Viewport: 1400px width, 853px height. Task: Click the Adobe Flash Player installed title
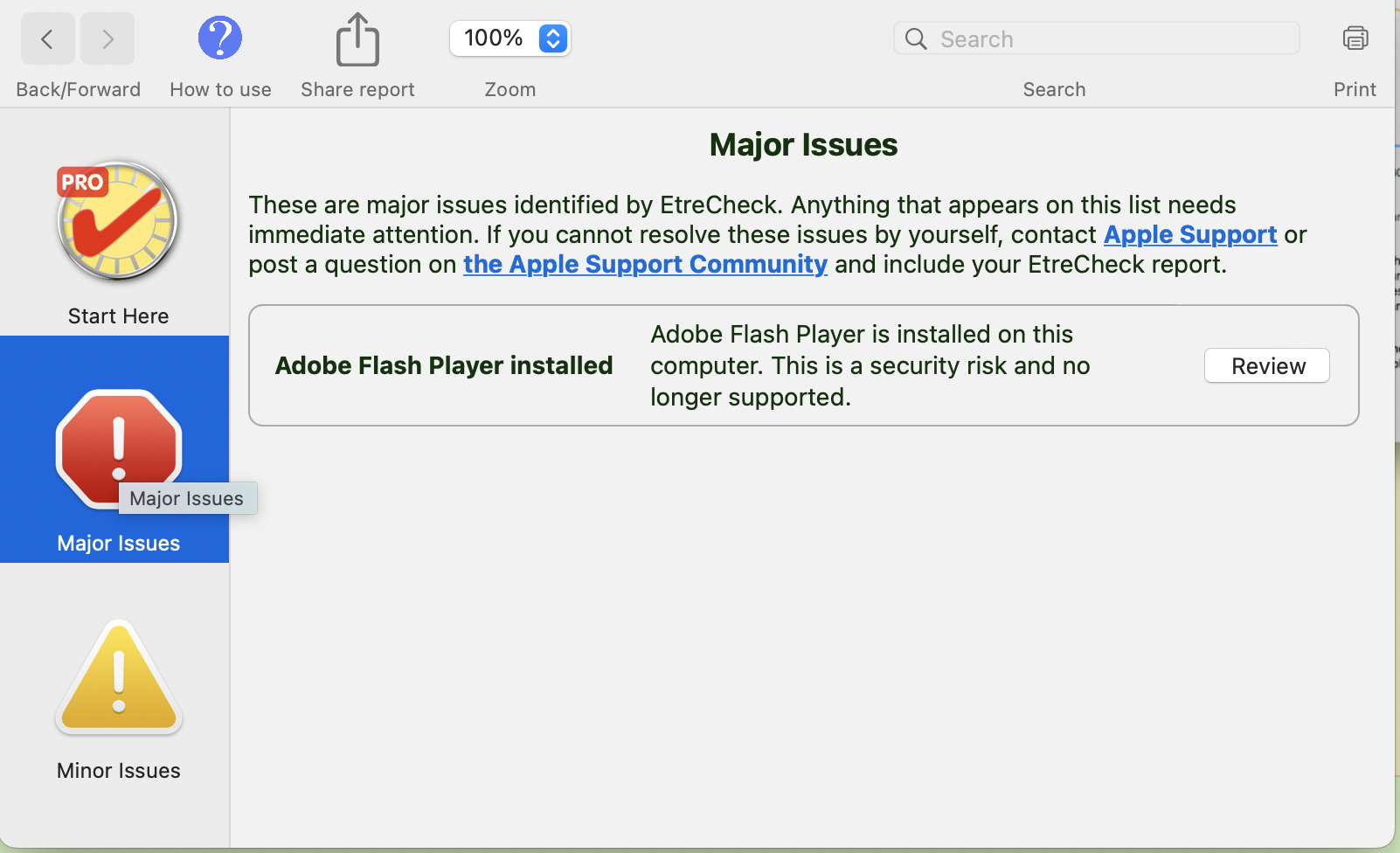pos(444,365)
